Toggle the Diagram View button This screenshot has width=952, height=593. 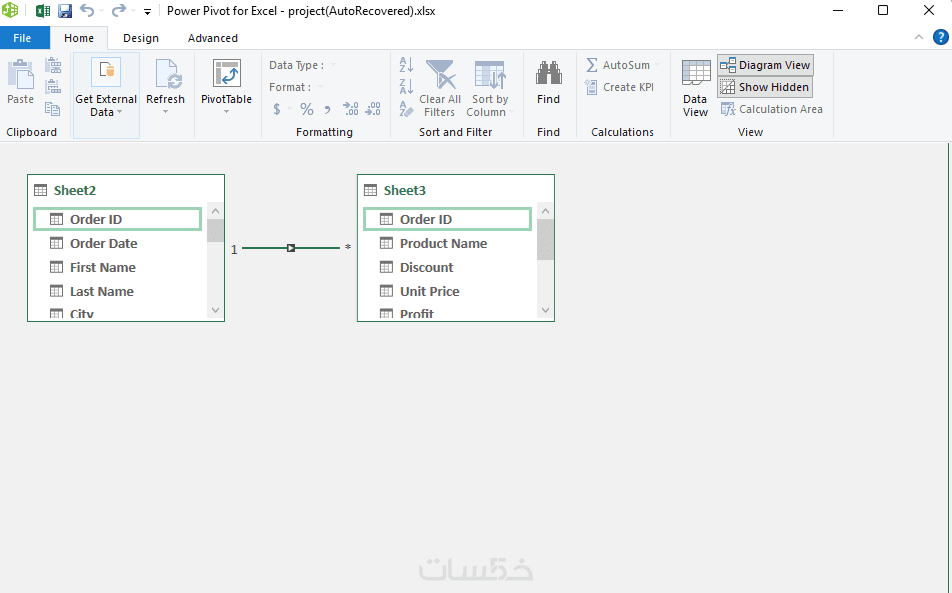[765, 65]
